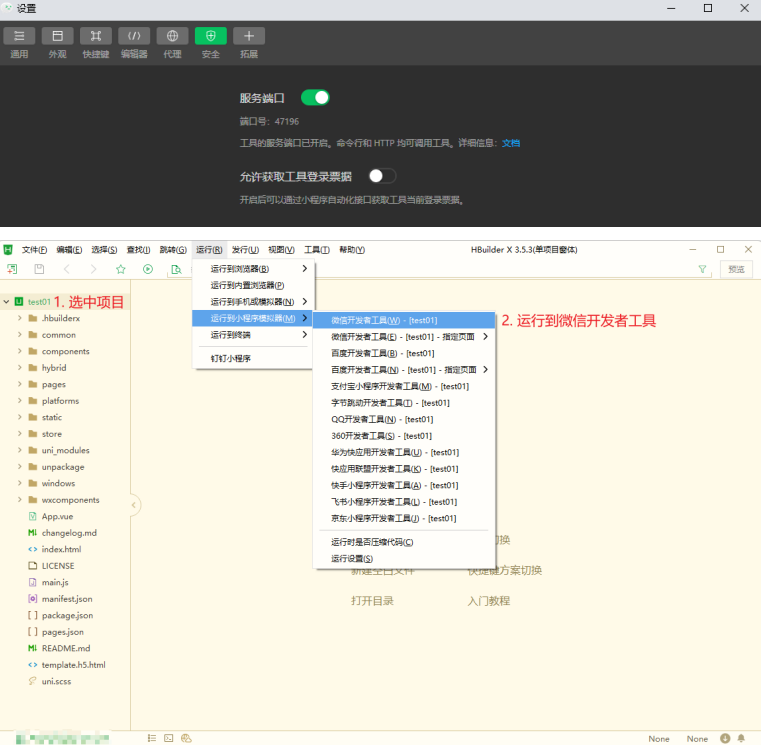Click the filter funnel icon near preview
Image resolution: width=761 pixels, height=745 pixels.
pyautogui.click(x=702, y=269)
